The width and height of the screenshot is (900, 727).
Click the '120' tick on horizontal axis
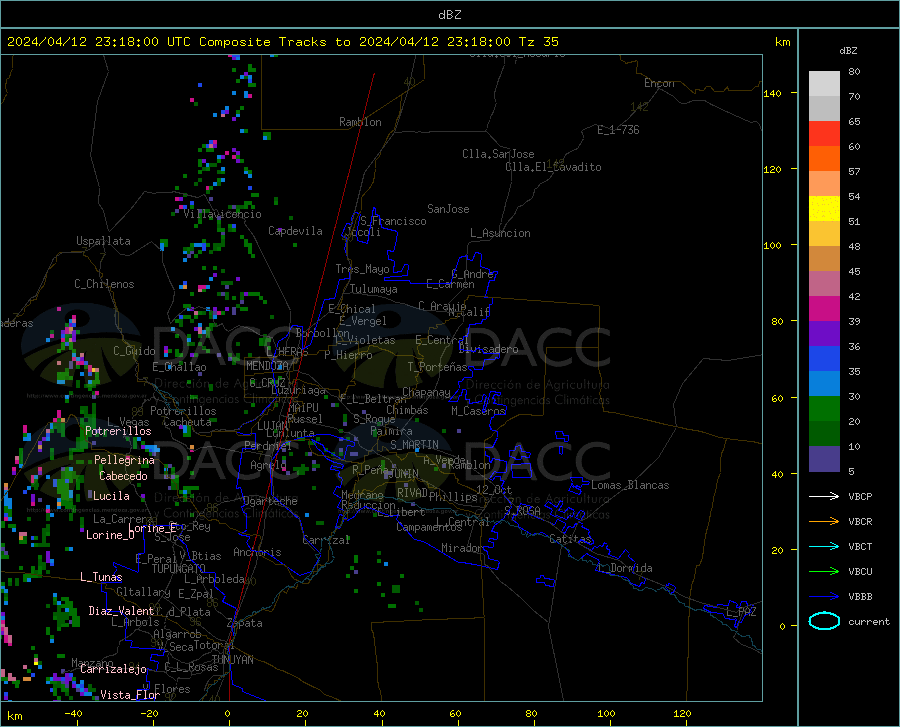(682, 713)
